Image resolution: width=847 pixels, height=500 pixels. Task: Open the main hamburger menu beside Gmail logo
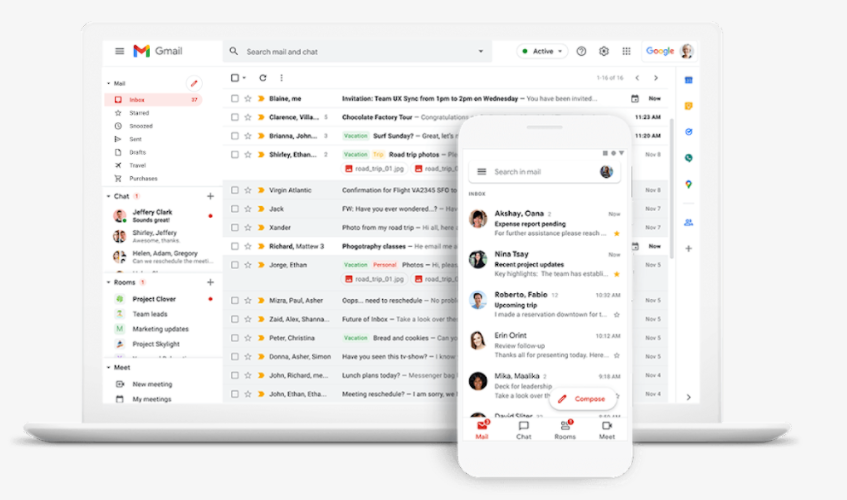click(119, 51)
